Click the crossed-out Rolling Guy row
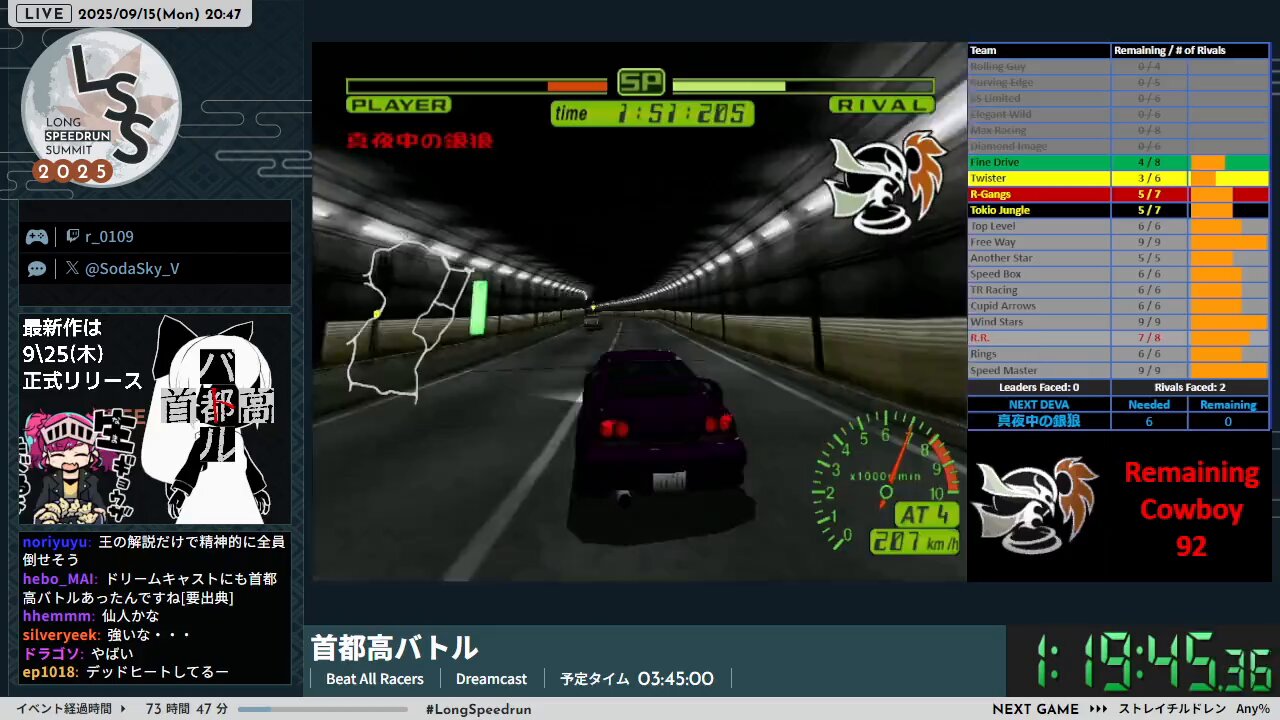This screenshot has width=1280, height=720. [x=1118, y=66]
